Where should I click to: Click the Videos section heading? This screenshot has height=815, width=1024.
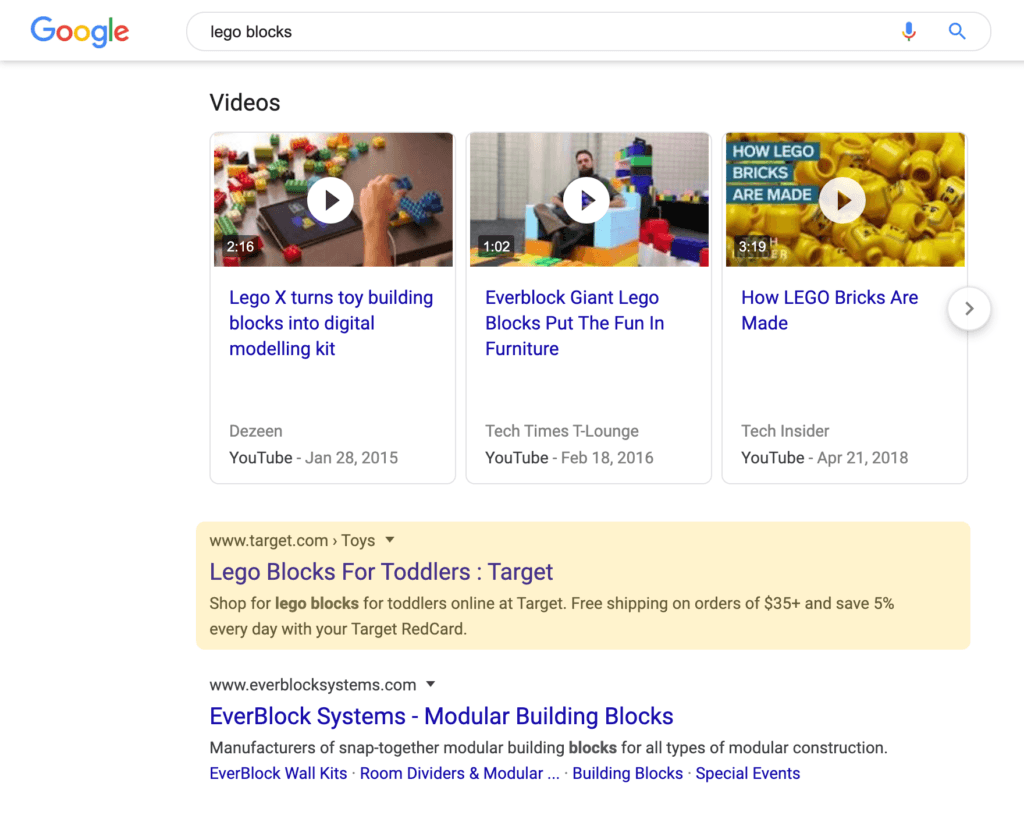245,103
